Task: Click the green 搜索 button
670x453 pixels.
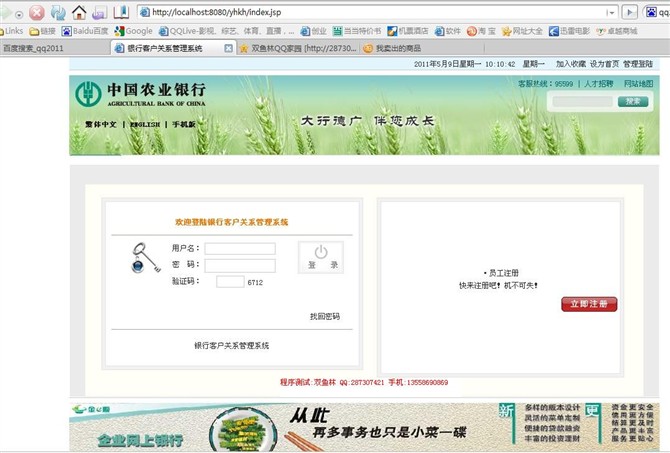Action: coord(633,101)
